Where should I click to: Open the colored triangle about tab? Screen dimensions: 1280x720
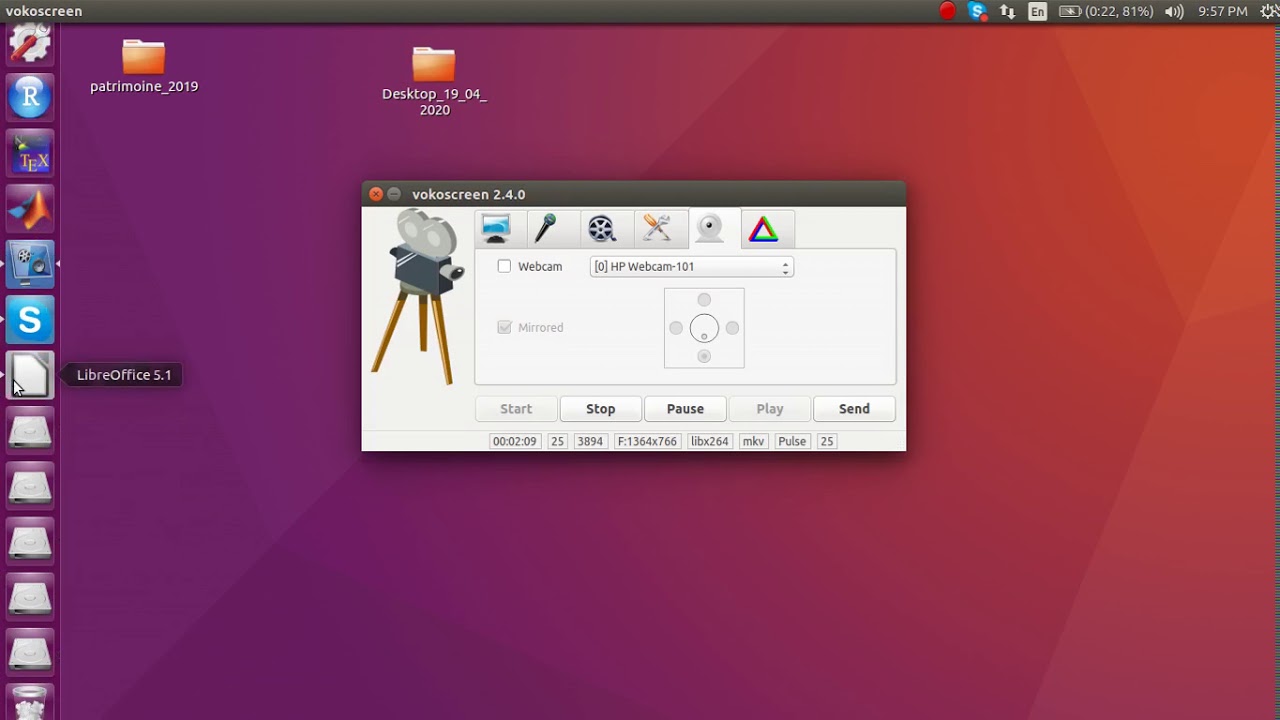tap(763, 230)
